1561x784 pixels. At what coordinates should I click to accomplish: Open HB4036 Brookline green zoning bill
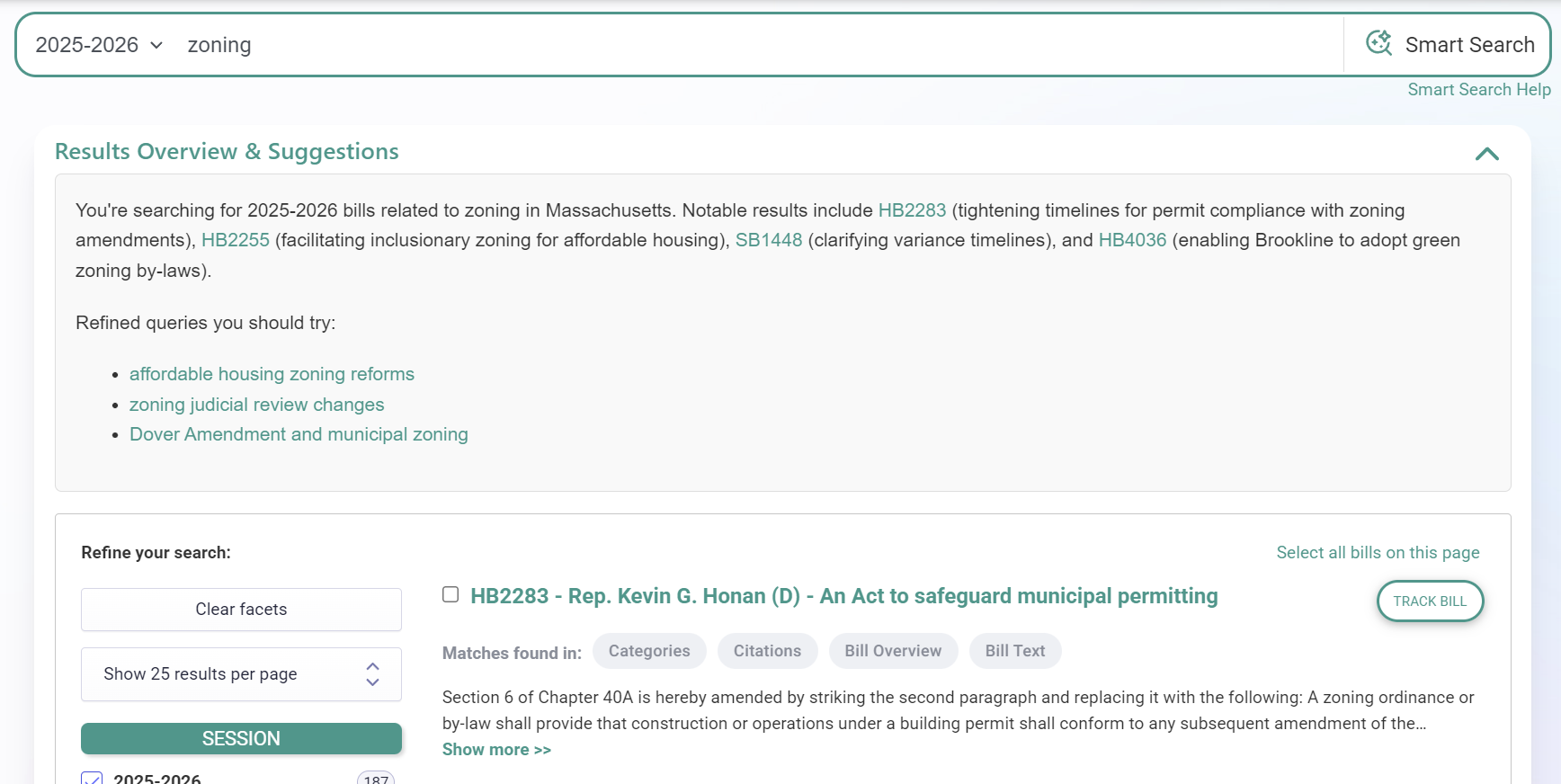[1133, 240]
